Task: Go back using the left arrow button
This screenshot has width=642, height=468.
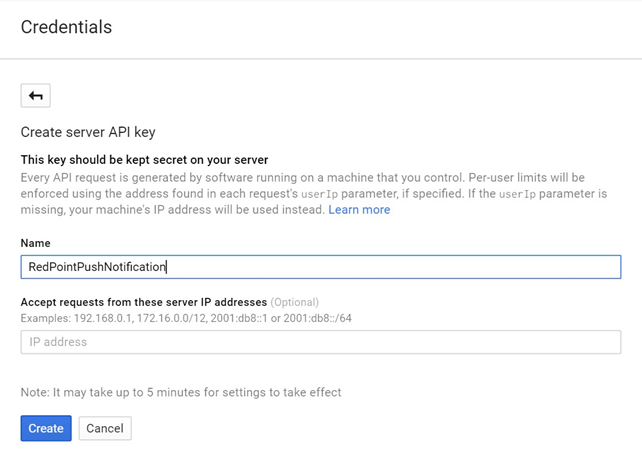Action: coord(36,96)
